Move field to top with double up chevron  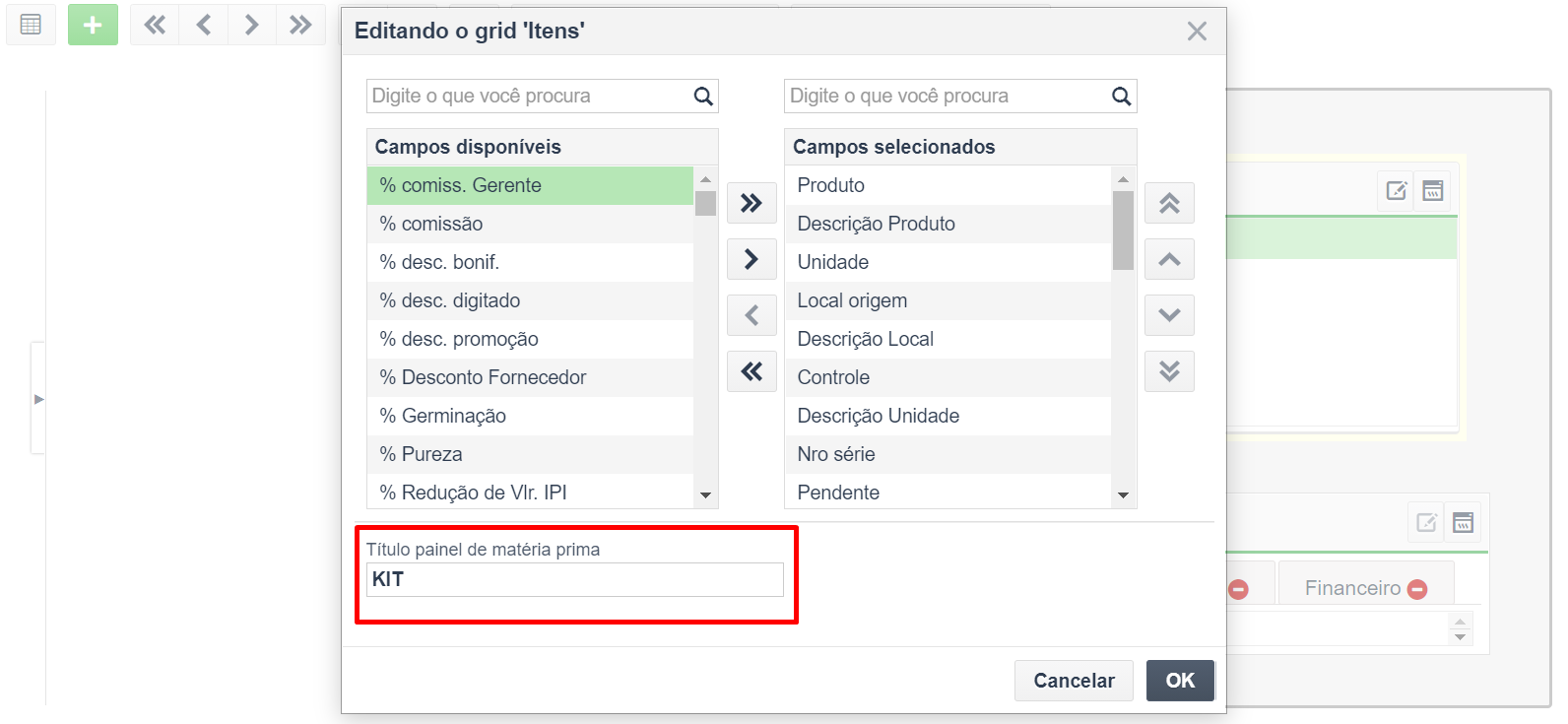coord(1169,203)
